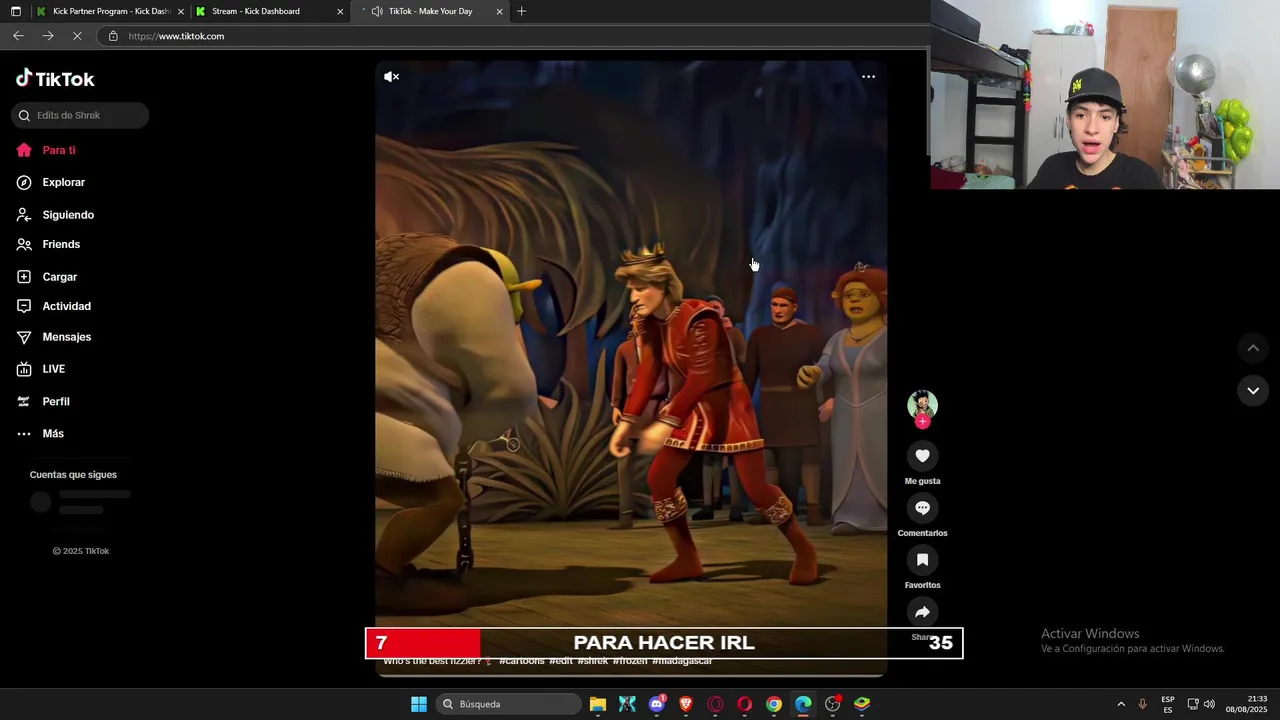The width and height of the screenshot is (1280, 720).
Task: Open File Explorer from taskbar
Action: pos(598,704)
